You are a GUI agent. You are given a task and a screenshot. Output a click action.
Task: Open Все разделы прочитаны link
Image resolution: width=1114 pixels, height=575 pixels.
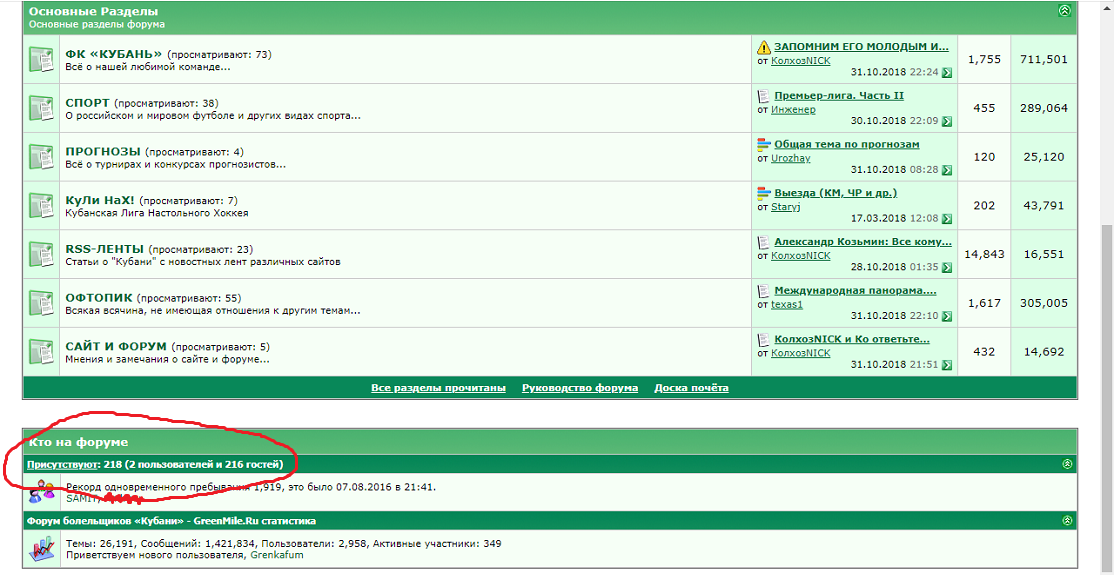438,388
